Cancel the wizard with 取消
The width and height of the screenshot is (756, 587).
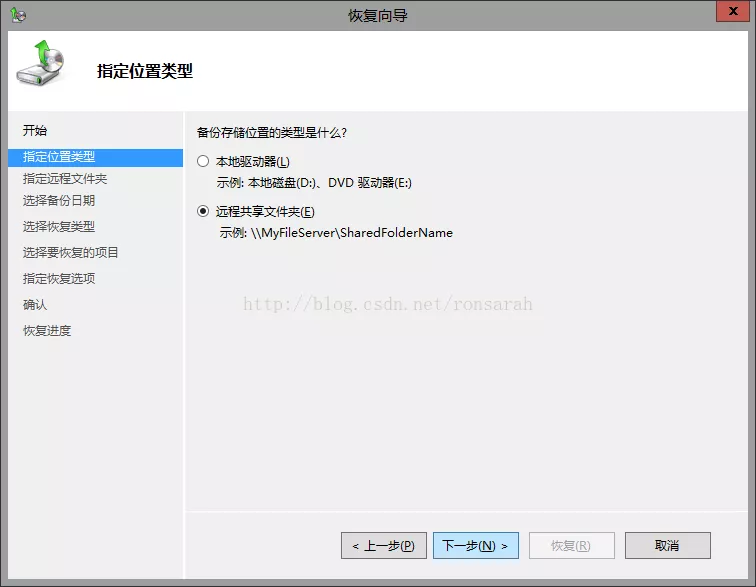pos(667,545)
